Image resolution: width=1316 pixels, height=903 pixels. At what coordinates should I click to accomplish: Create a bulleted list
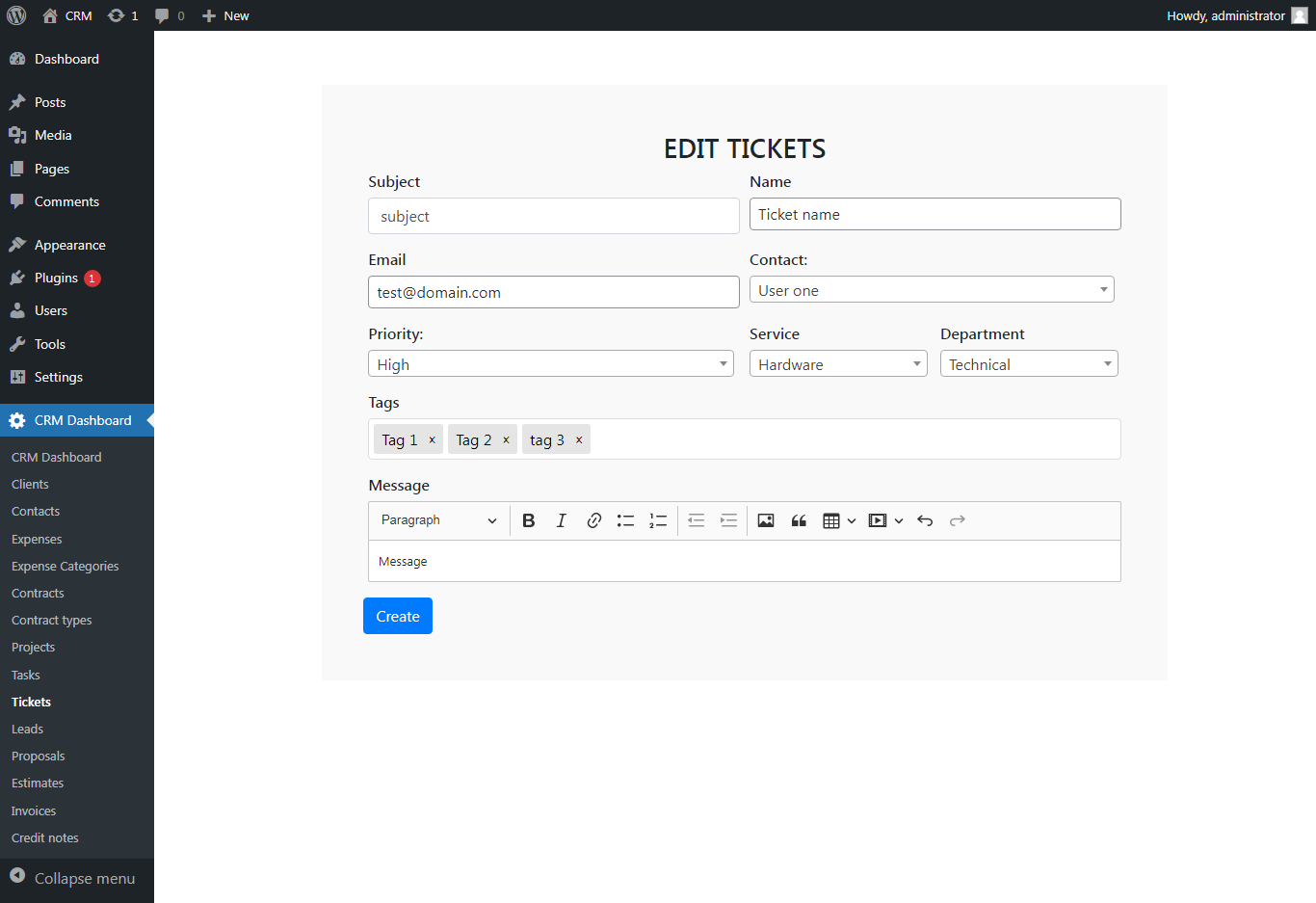click(625, 520)
